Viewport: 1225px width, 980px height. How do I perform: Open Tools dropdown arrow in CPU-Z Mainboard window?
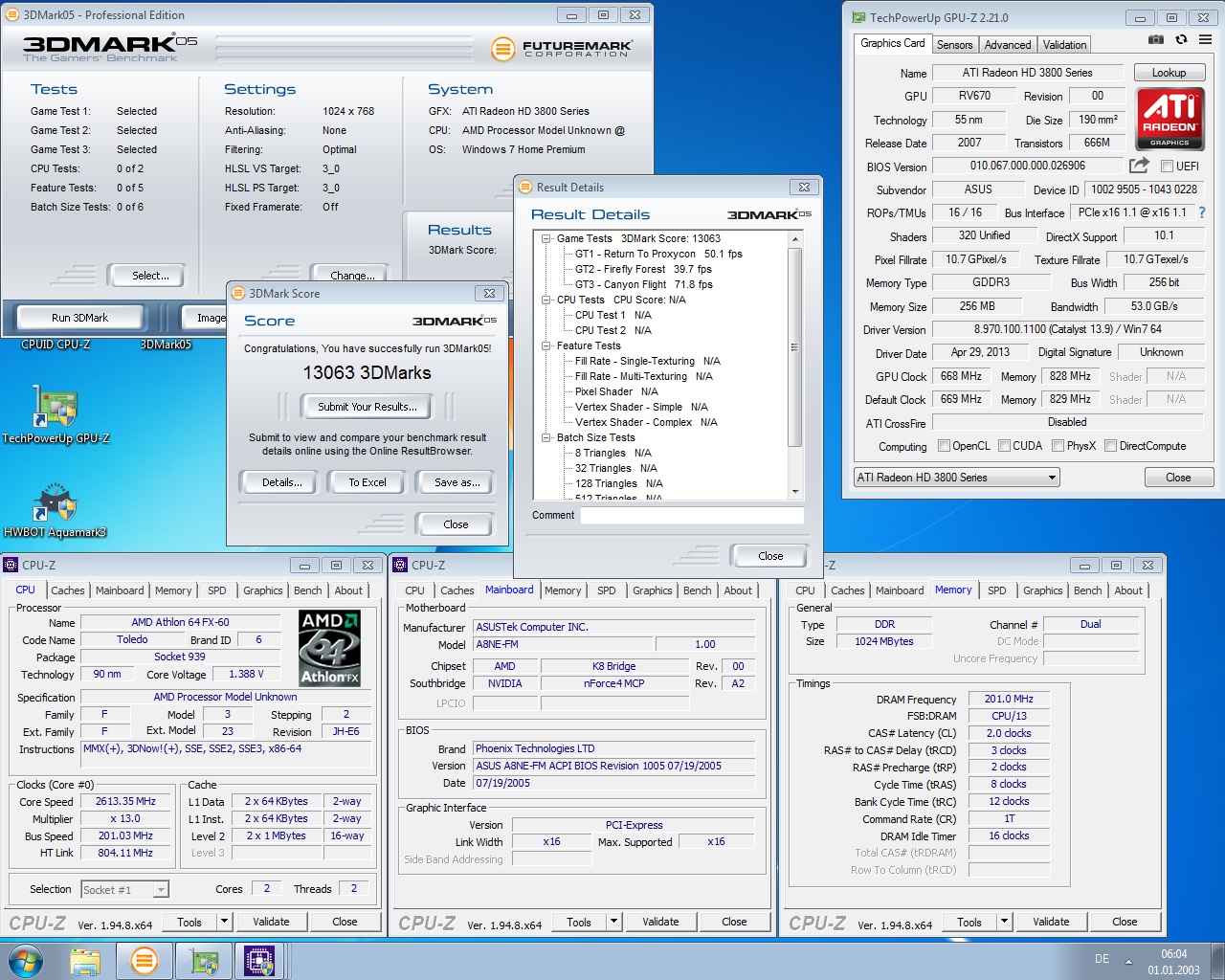[613, 922]
